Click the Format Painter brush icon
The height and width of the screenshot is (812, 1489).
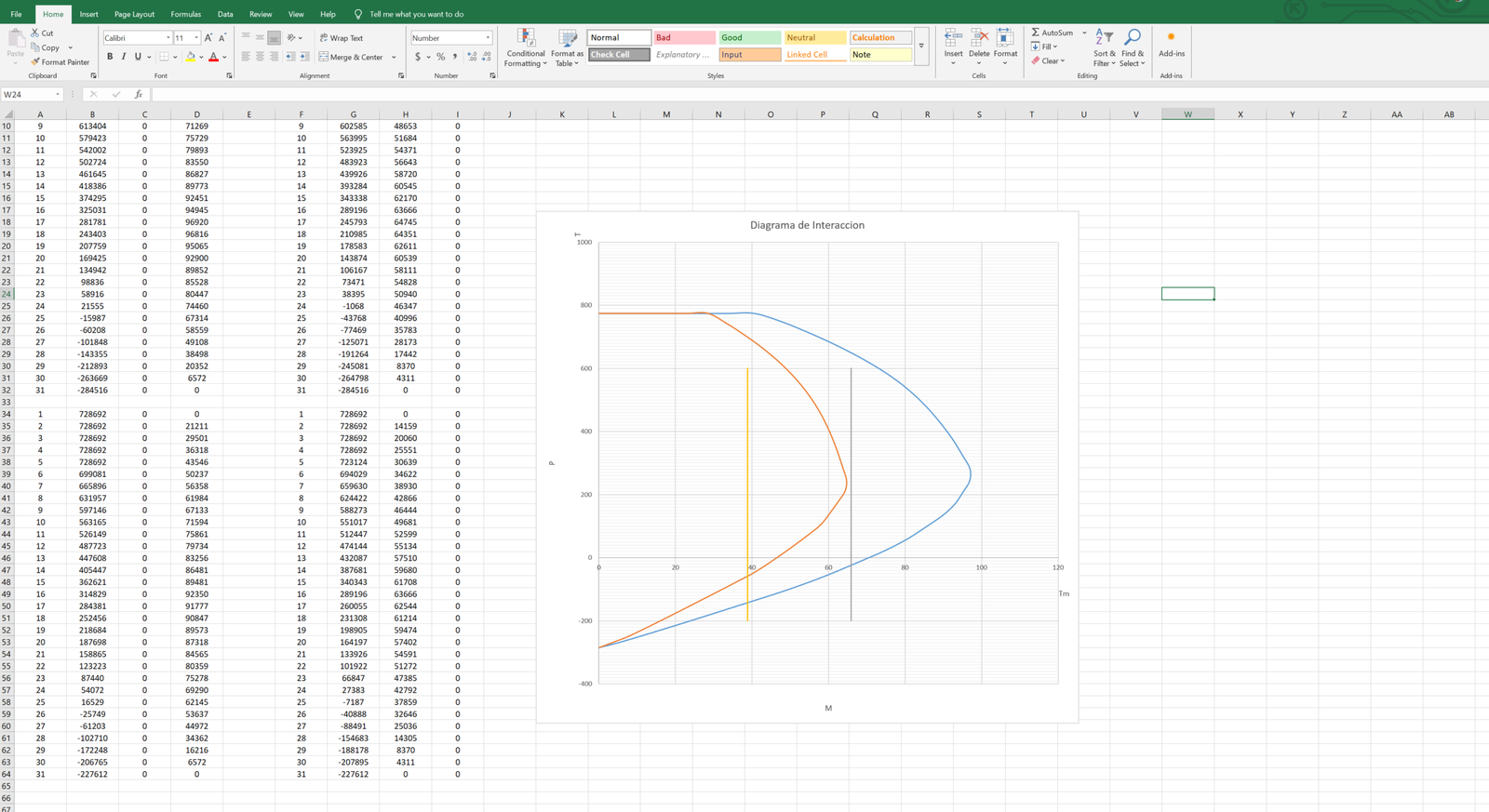click(35, 62)
